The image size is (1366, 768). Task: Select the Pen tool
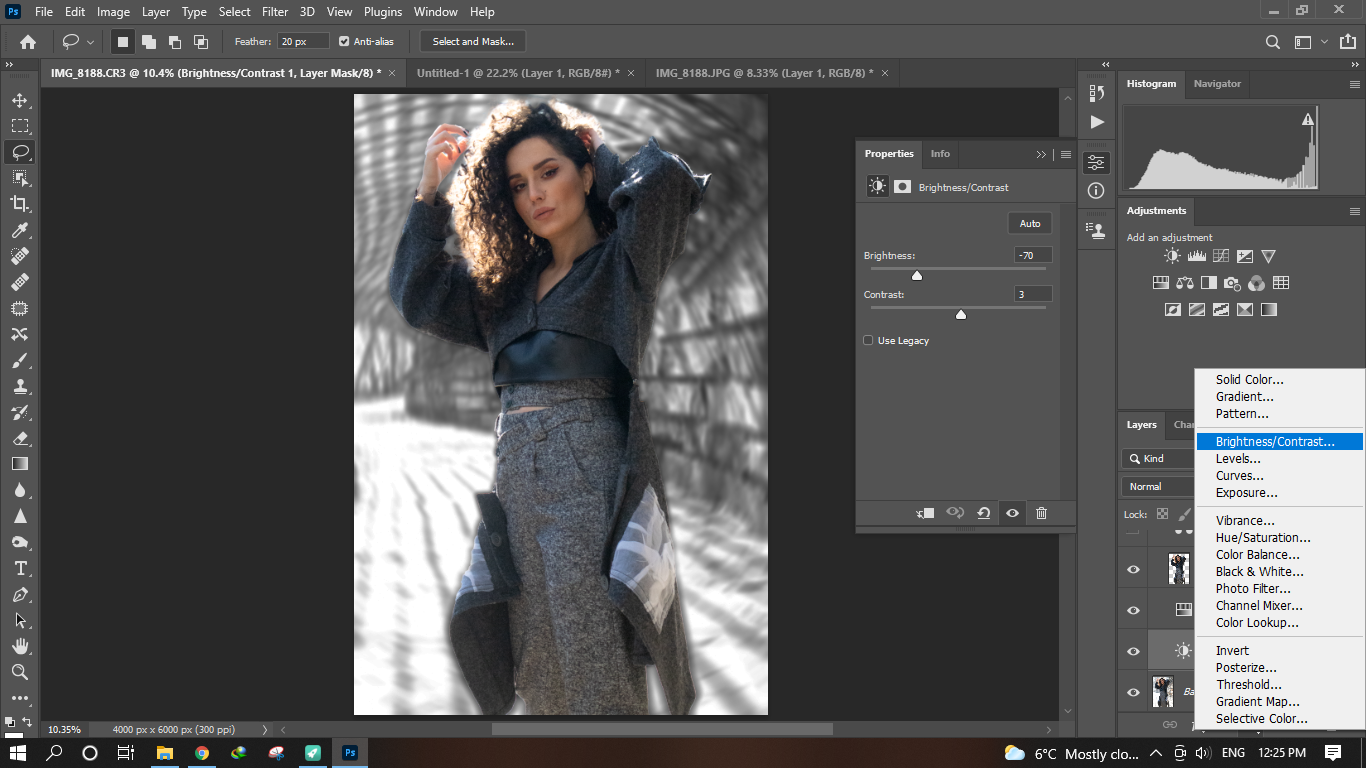point(20,594)
